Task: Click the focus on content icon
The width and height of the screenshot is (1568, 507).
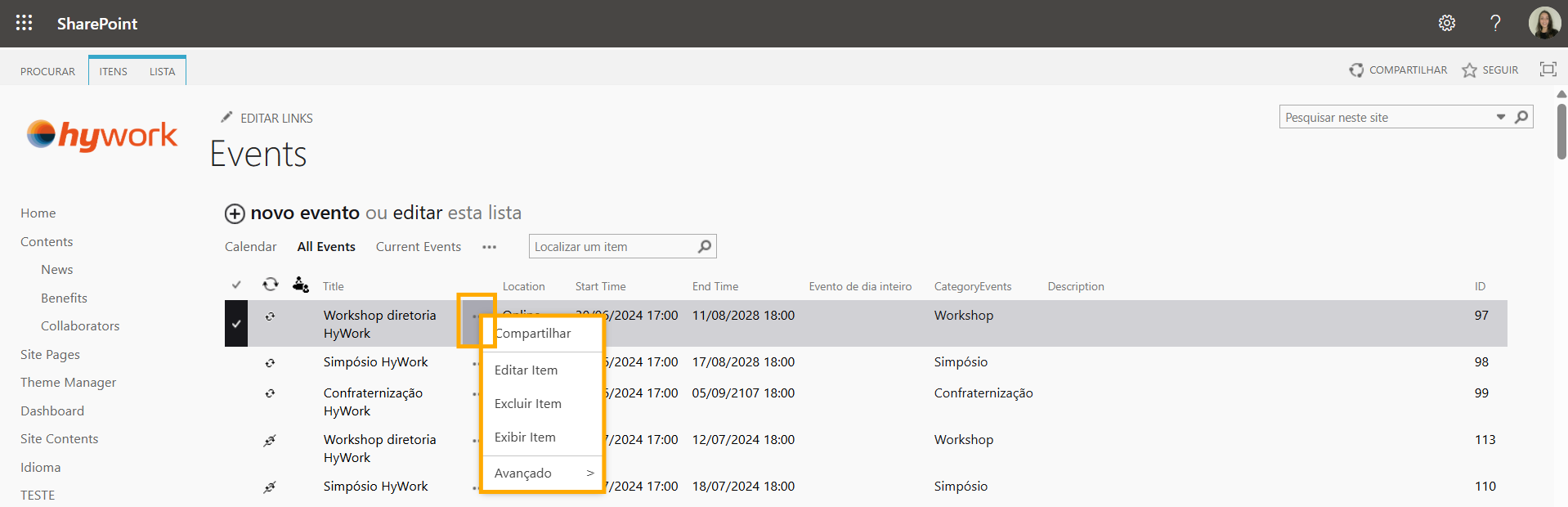Action: click(x=1548, y=70)
